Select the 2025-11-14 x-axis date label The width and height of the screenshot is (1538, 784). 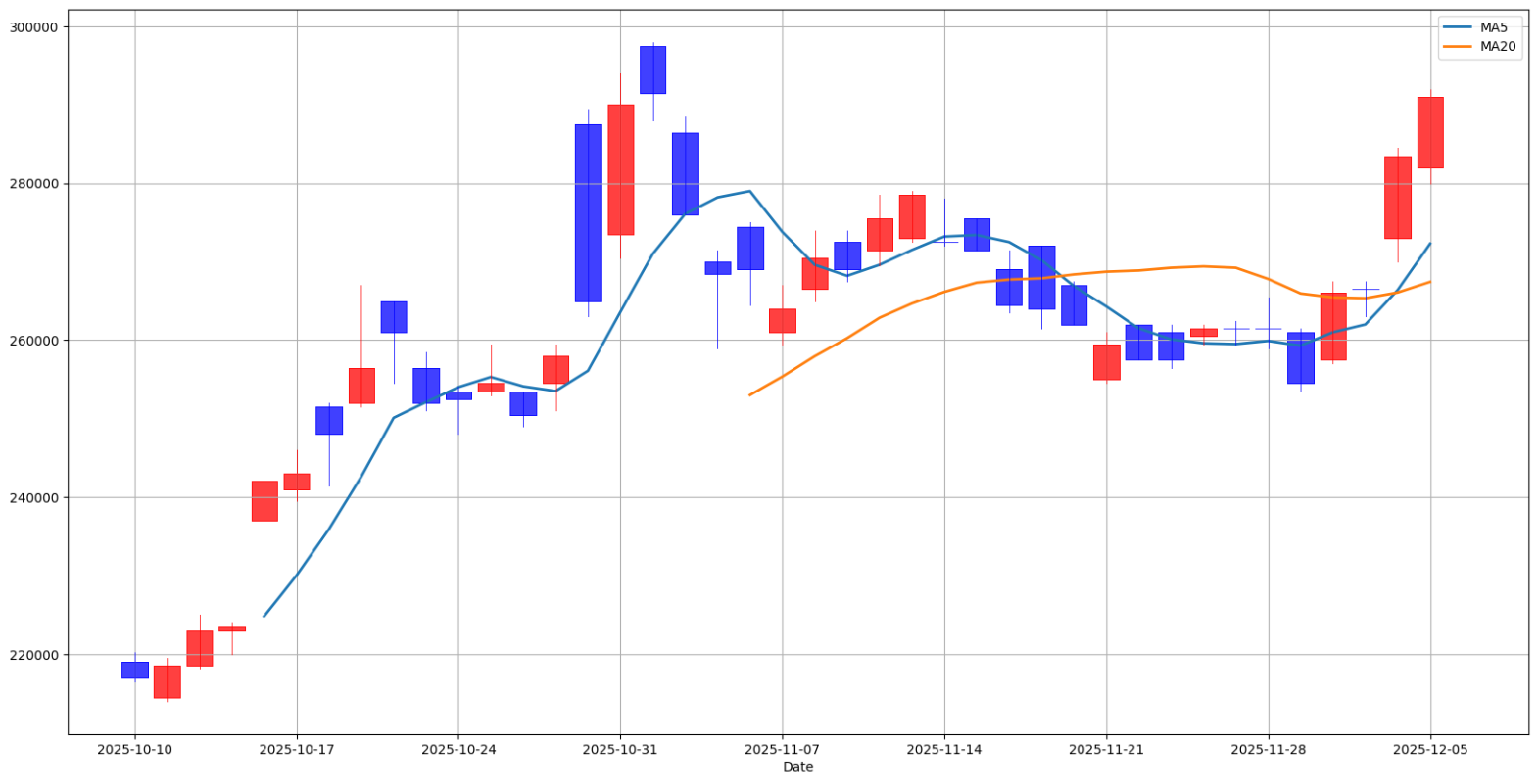point(944,749)
